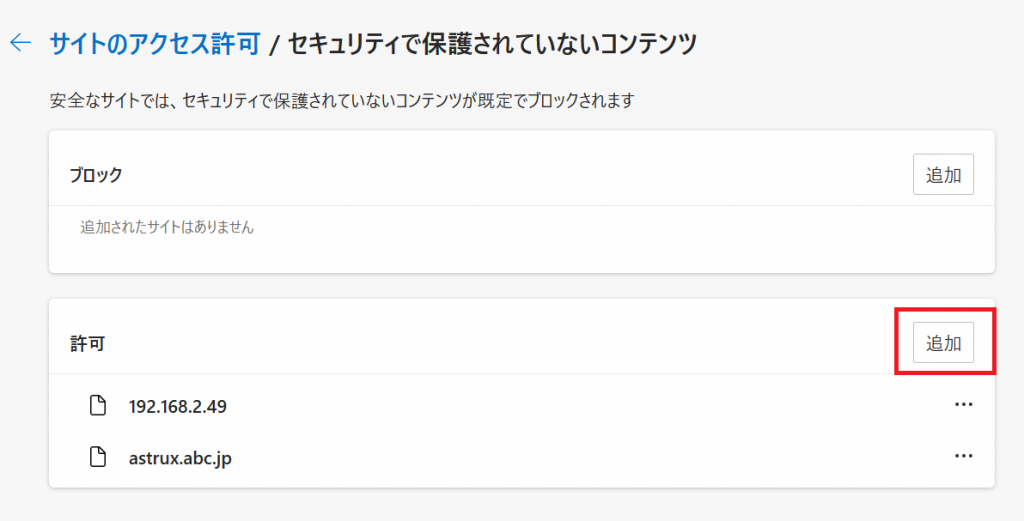Click the 安全なサイトでは description text

tap(342, 101)
